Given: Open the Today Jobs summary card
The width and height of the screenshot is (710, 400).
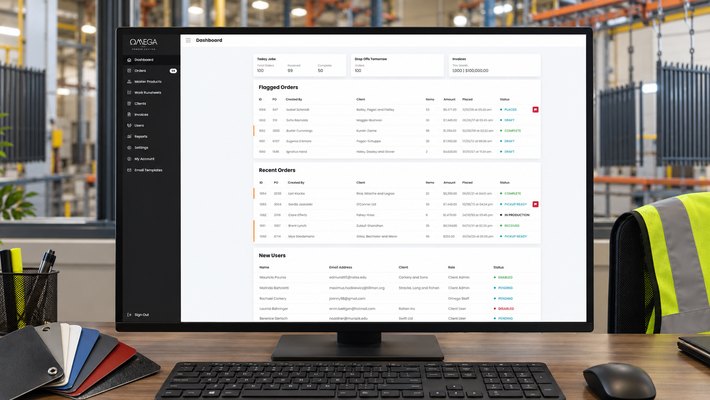Looking at the screenshot, I should [299, 66].
